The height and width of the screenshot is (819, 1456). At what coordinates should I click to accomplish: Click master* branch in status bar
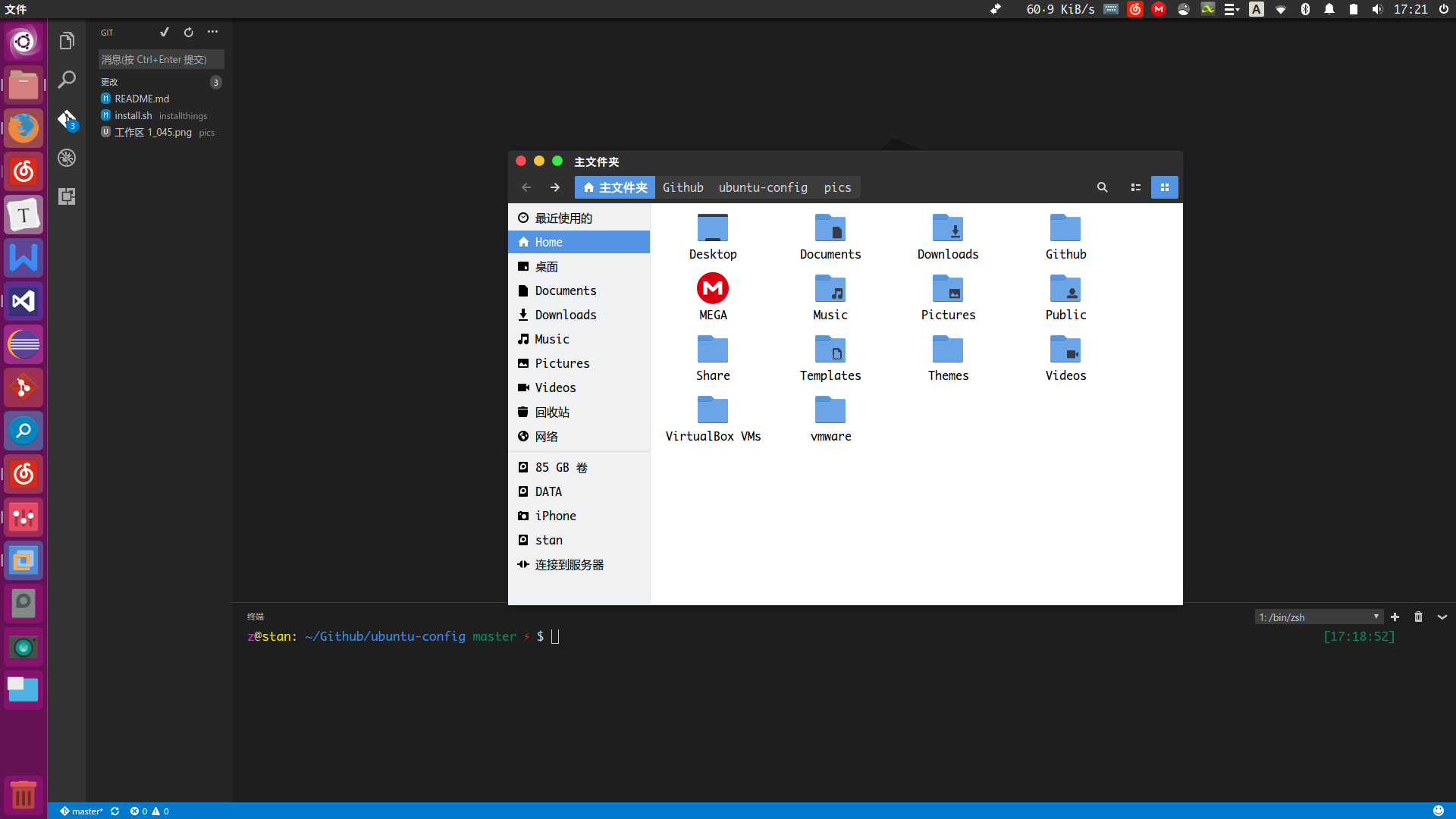[82, 811]
